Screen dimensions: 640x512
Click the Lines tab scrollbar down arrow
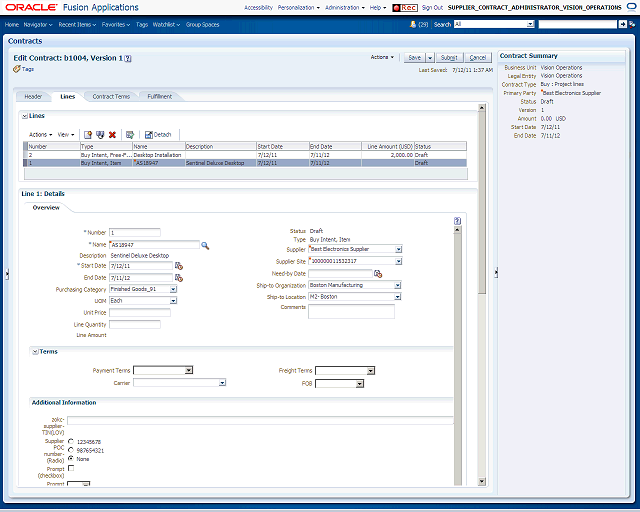tap(482, 481)
